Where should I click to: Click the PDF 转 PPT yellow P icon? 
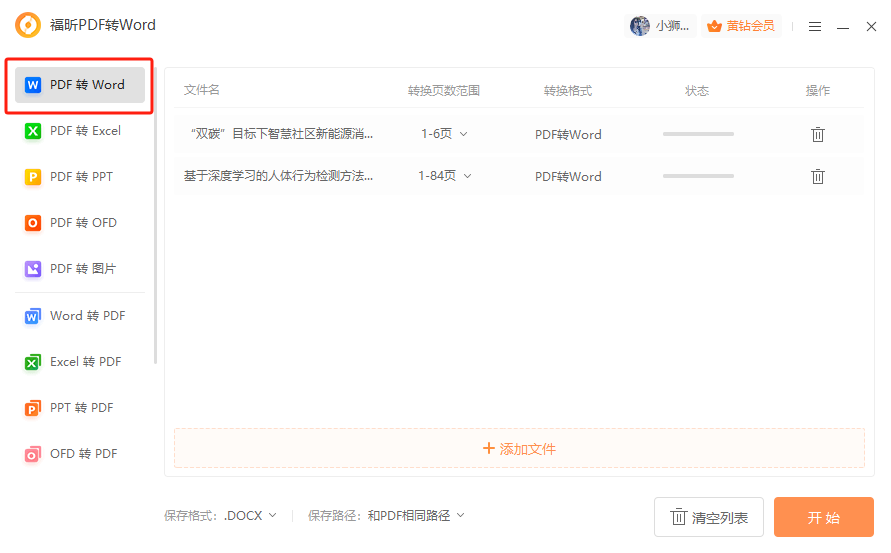tap(33, 177)
